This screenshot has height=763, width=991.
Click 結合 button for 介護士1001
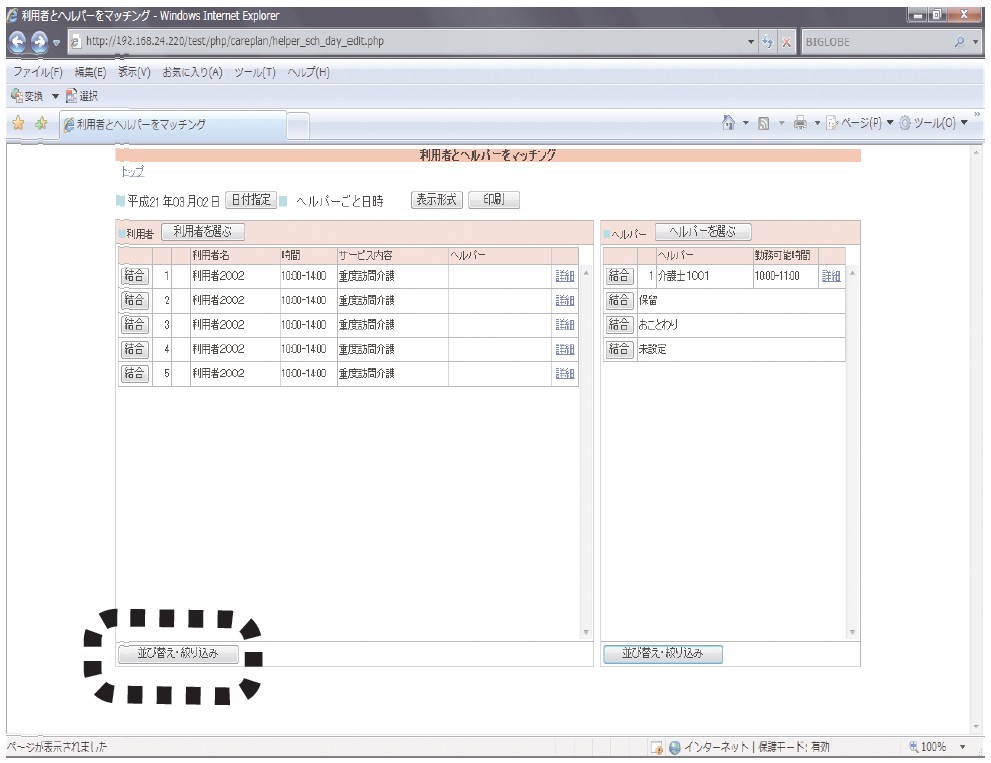pos(619,276)
